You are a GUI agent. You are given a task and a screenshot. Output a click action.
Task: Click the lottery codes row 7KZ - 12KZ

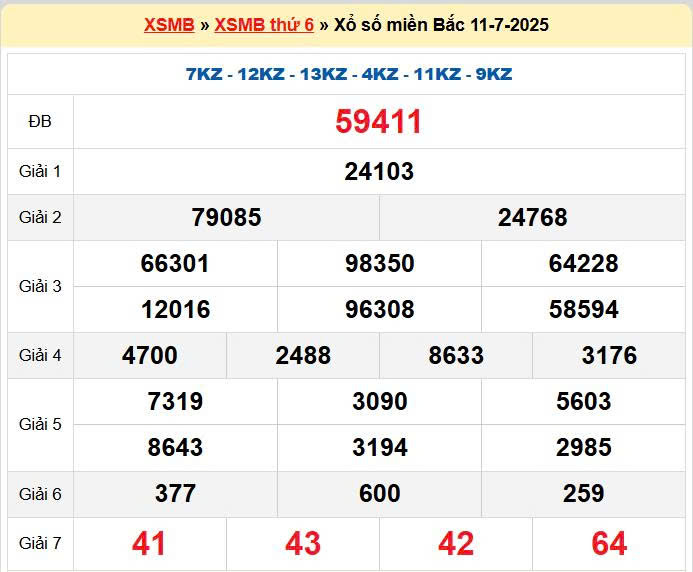click(x=349, y=74)
